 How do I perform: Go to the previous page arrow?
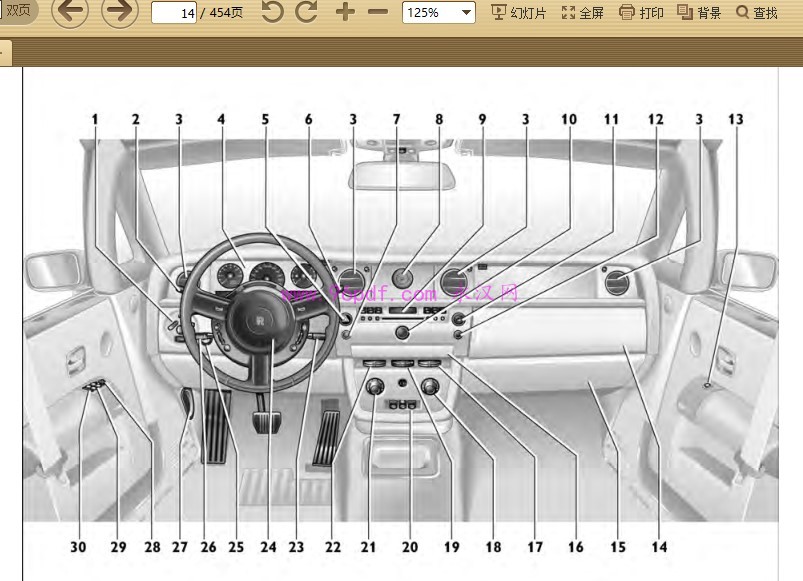(70, 10)
